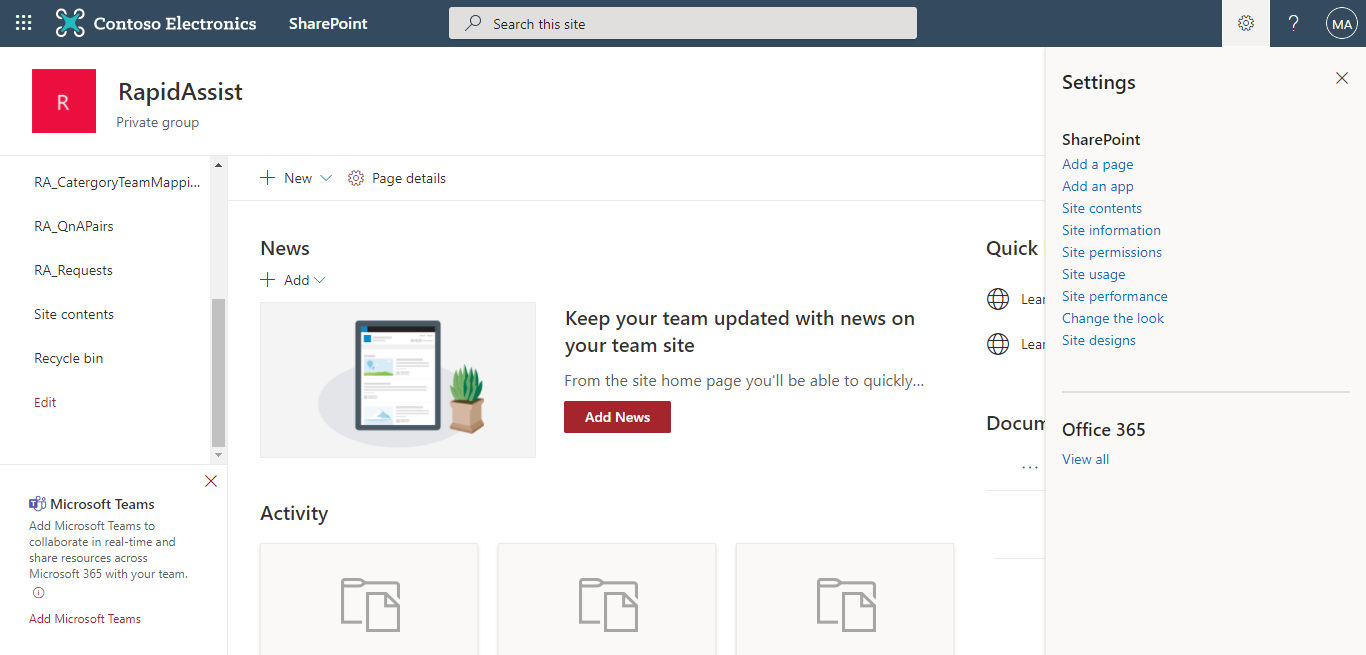Open the MA account avatar
1366x655 pixels.
coord(1342,23)
